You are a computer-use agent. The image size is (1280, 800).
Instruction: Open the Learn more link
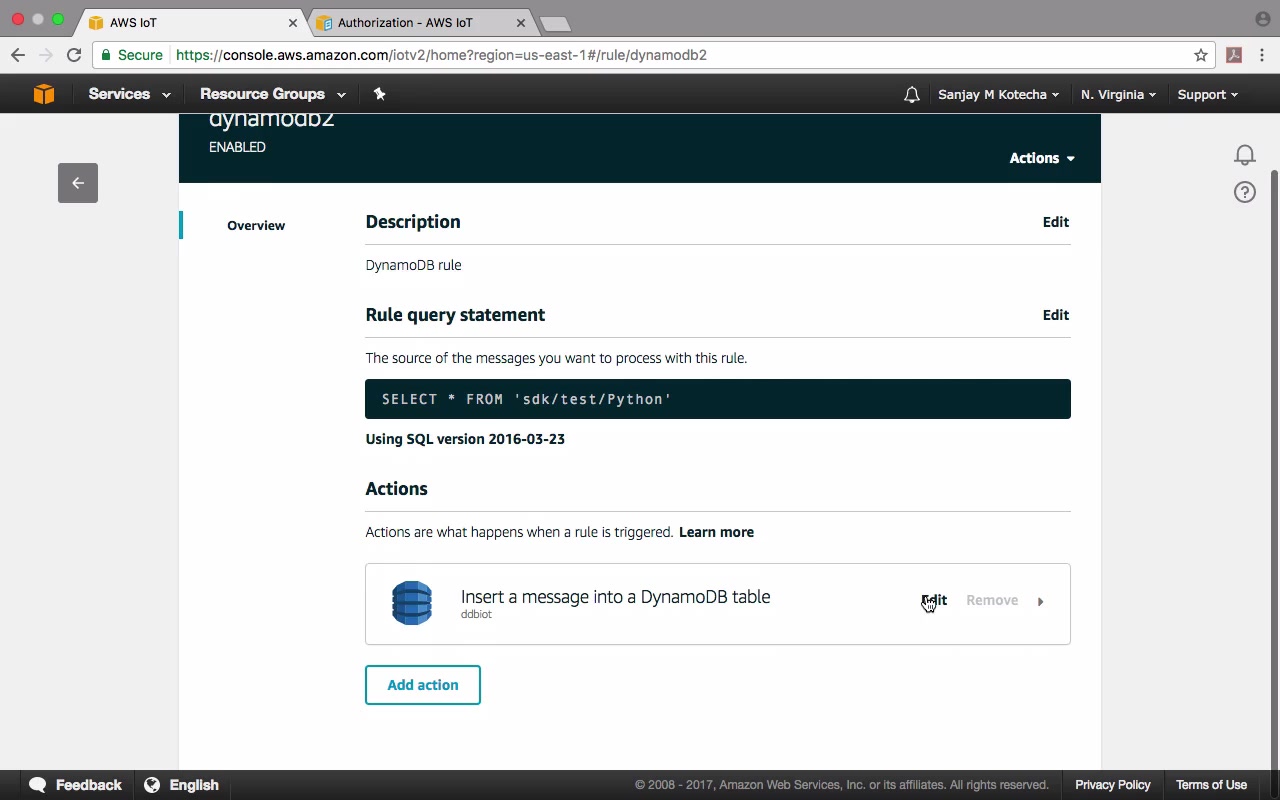(716, 532)
